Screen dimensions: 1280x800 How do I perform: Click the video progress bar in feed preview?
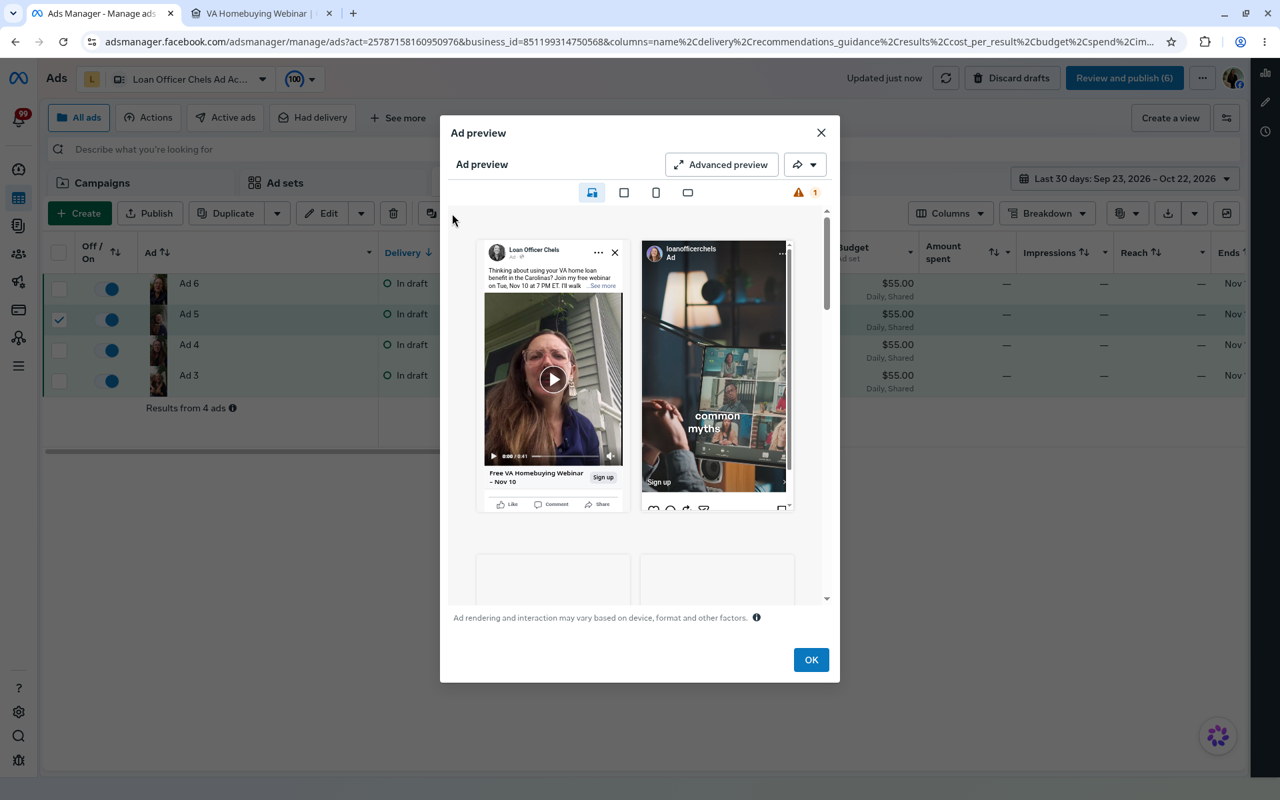click(566, 456)
